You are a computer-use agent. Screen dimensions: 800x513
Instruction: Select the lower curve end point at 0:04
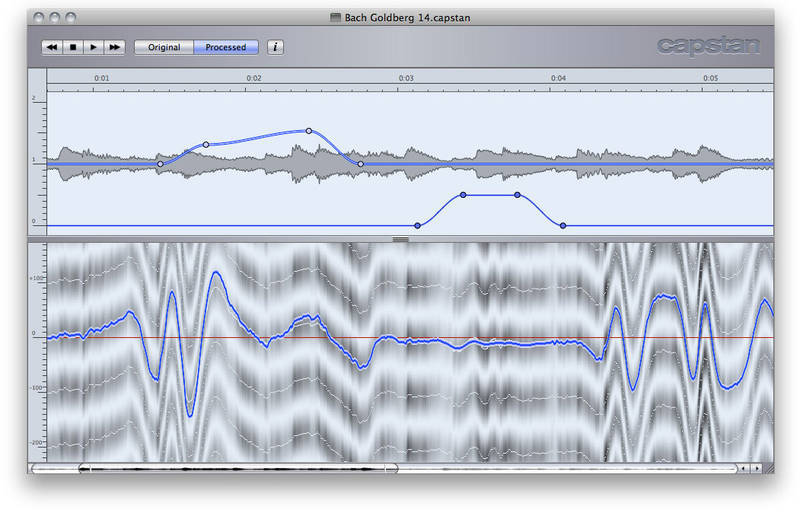point(563,225)
